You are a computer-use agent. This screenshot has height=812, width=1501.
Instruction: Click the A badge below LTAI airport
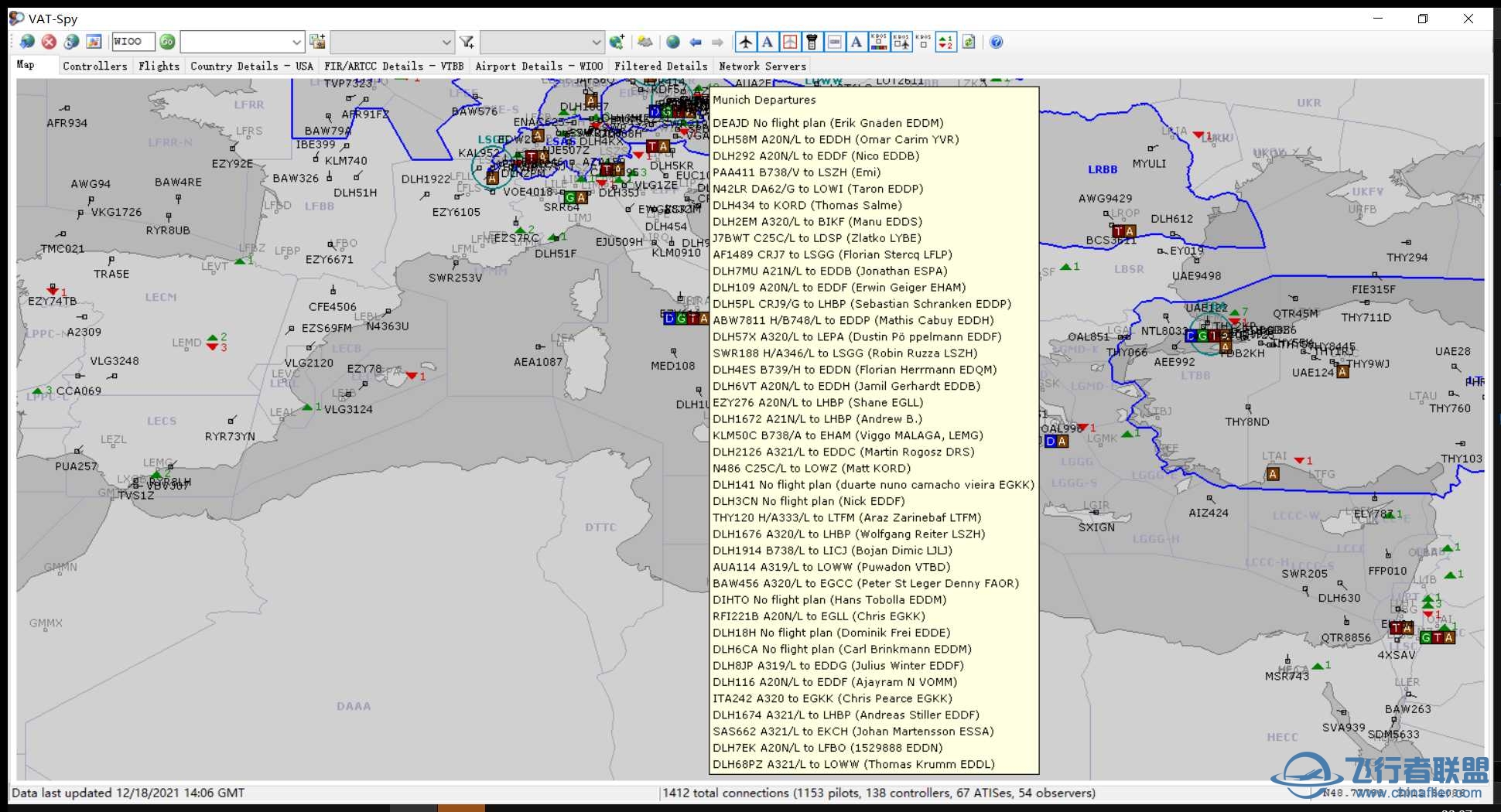click(x=1273, y=474)
